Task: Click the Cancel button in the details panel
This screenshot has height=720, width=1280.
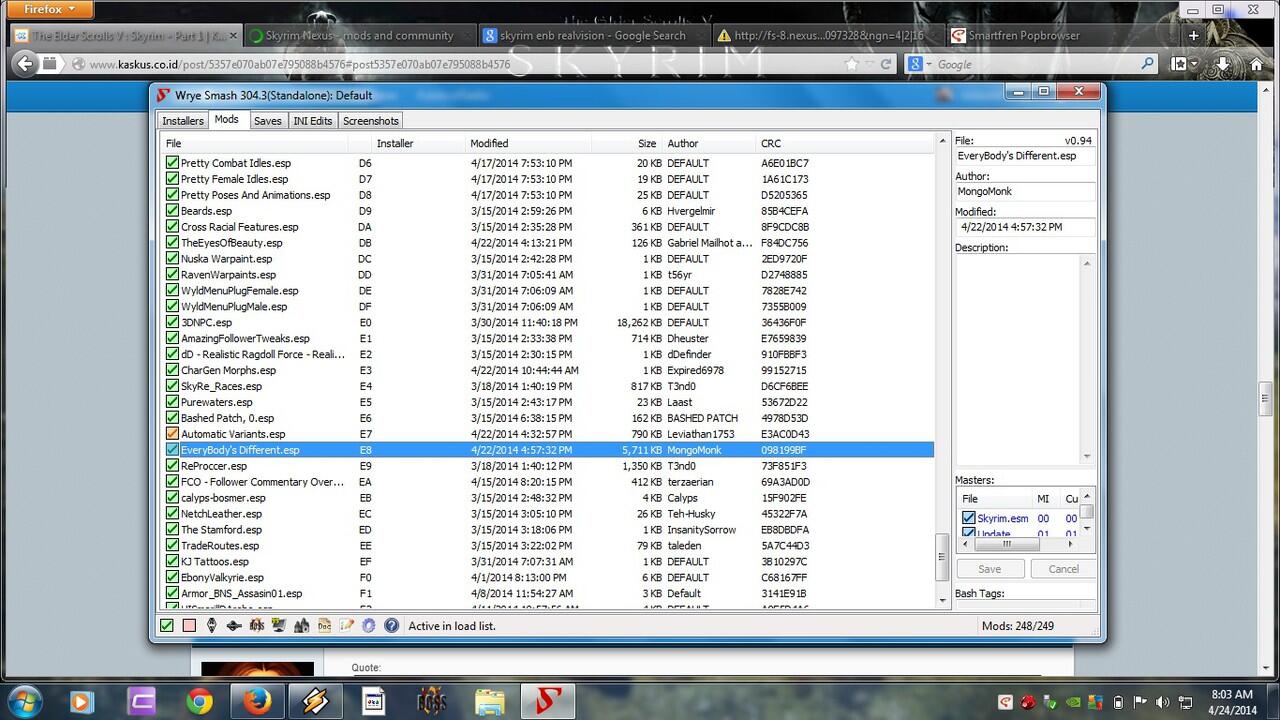Action: click(1063, 569)
